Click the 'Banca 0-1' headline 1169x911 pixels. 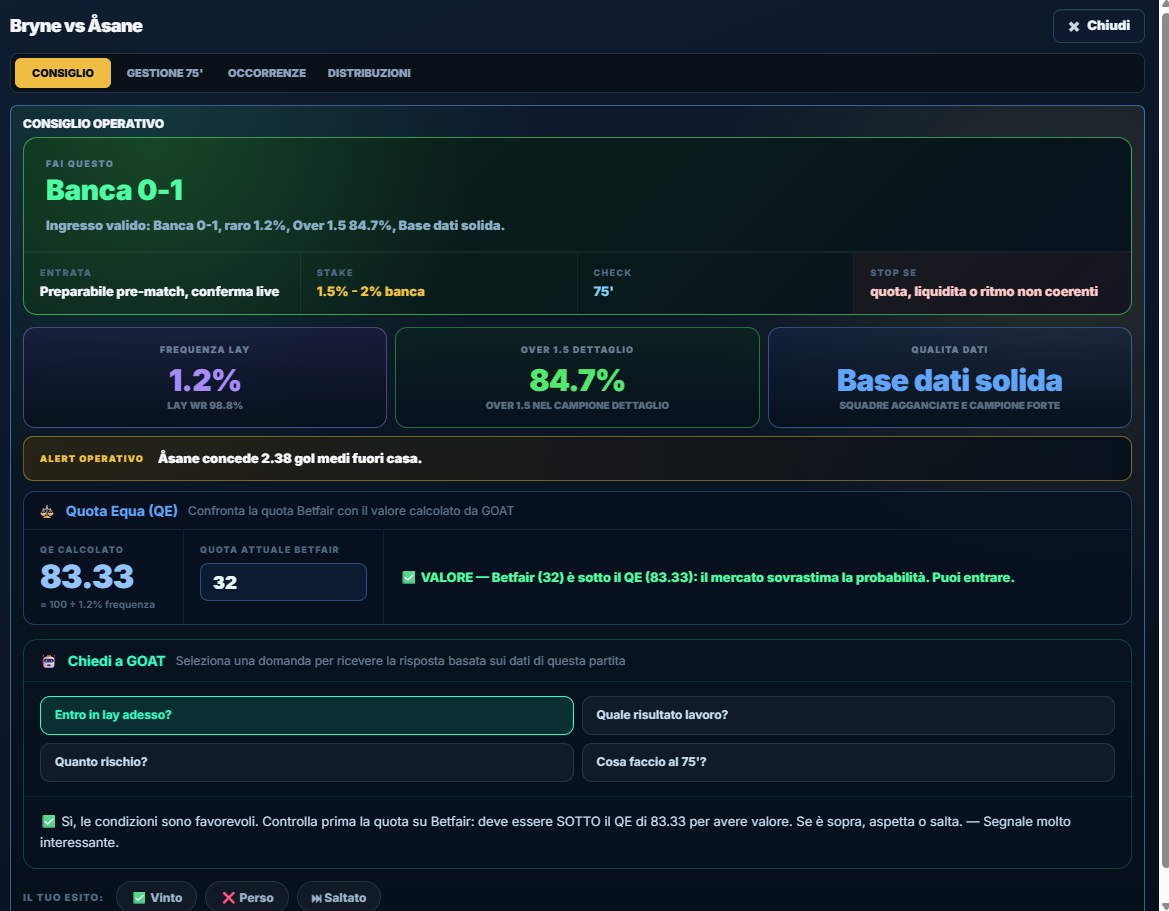(114, 190)
